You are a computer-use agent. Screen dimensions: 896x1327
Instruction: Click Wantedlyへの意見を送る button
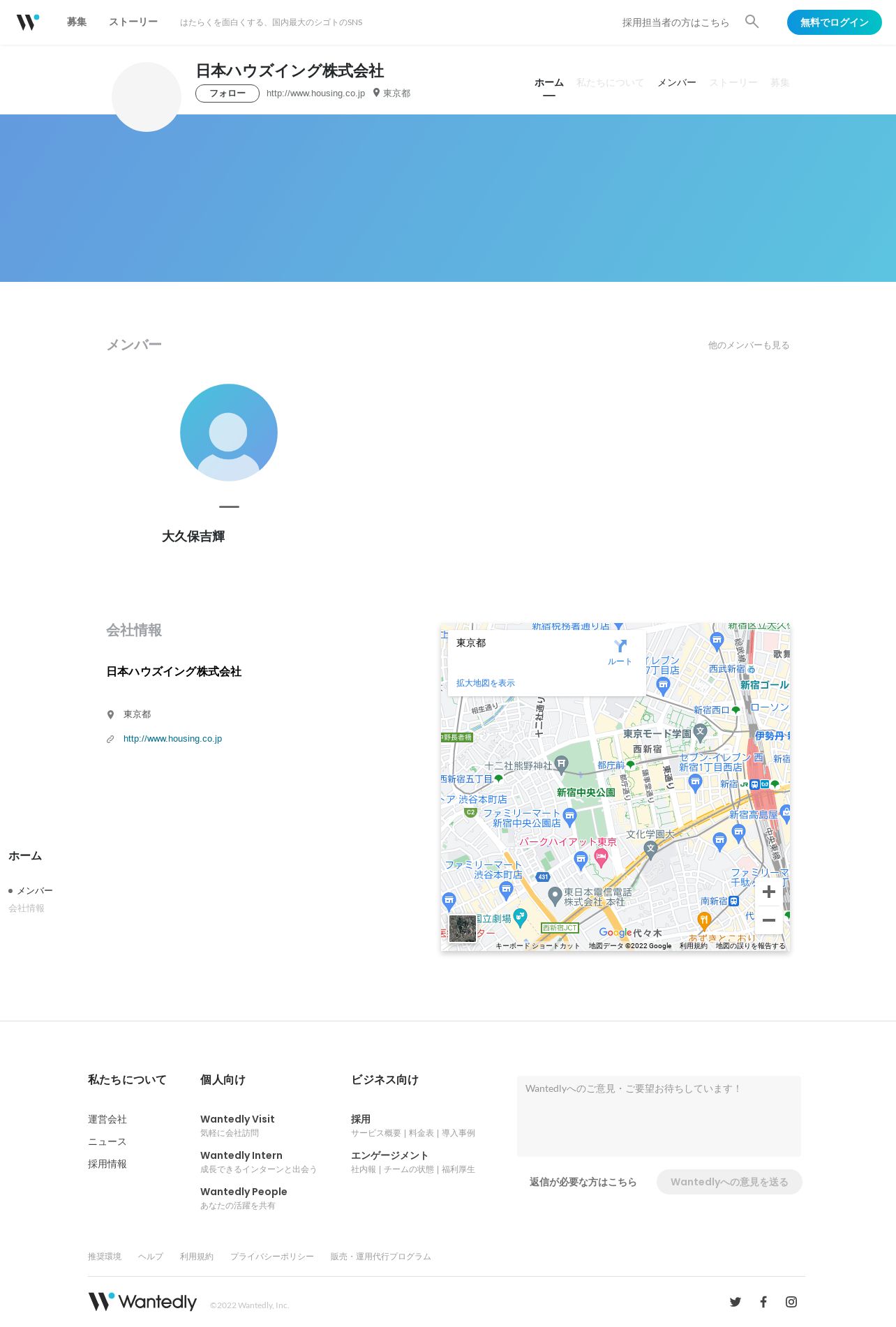coord(729,1182)
